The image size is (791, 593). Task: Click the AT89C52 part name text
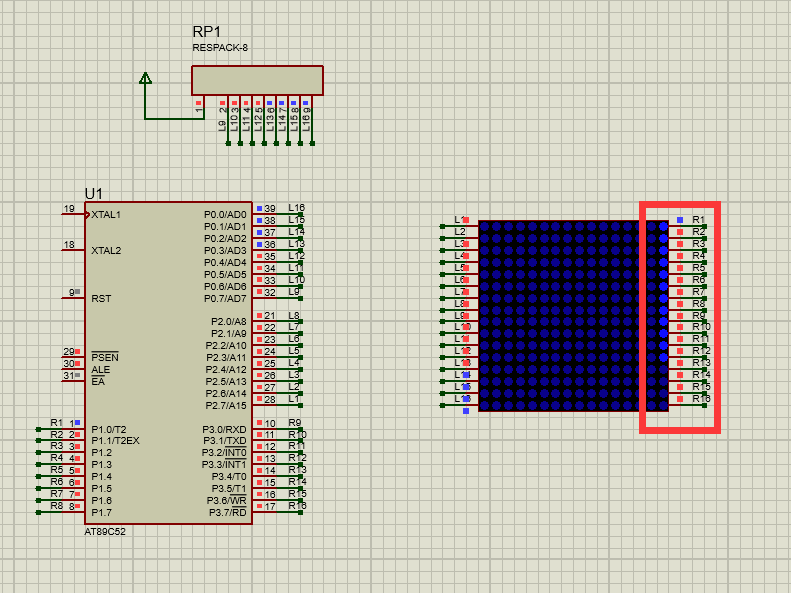coord(105,531)
